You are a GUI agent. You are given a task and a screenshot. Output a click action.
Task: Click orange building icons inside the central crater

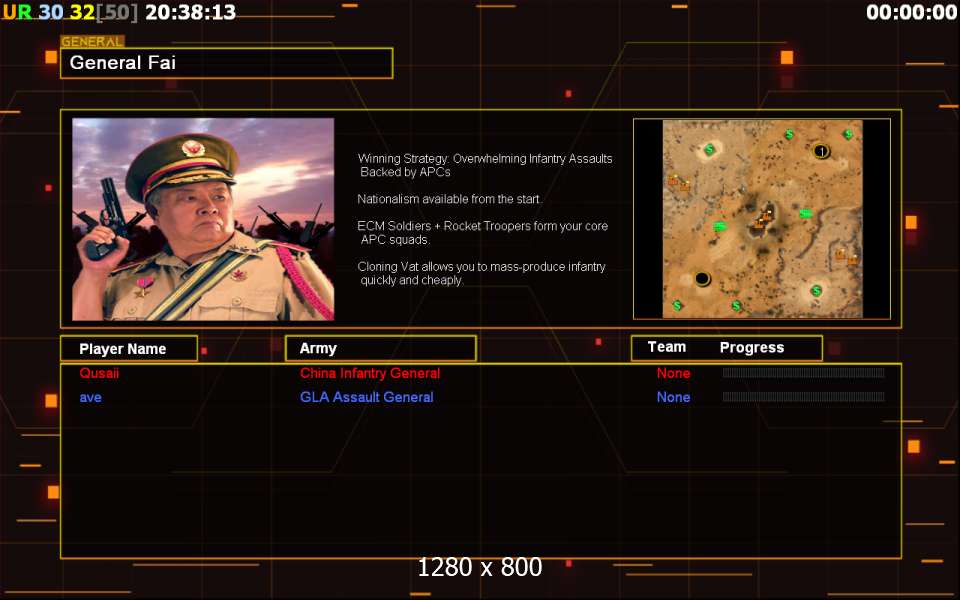point(763,220)
